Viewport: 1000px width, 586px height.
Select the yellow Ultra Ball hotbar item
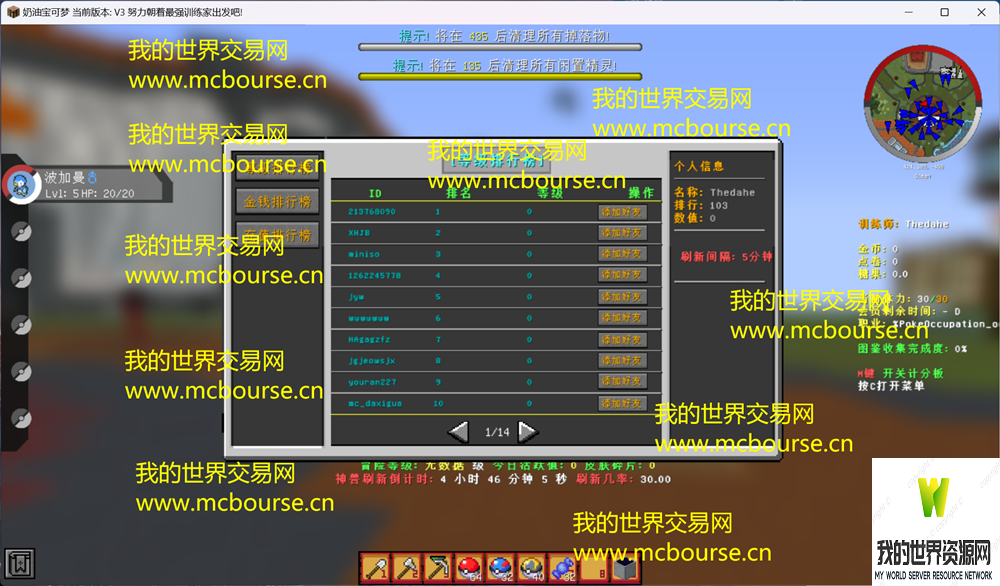pos(532,567)
